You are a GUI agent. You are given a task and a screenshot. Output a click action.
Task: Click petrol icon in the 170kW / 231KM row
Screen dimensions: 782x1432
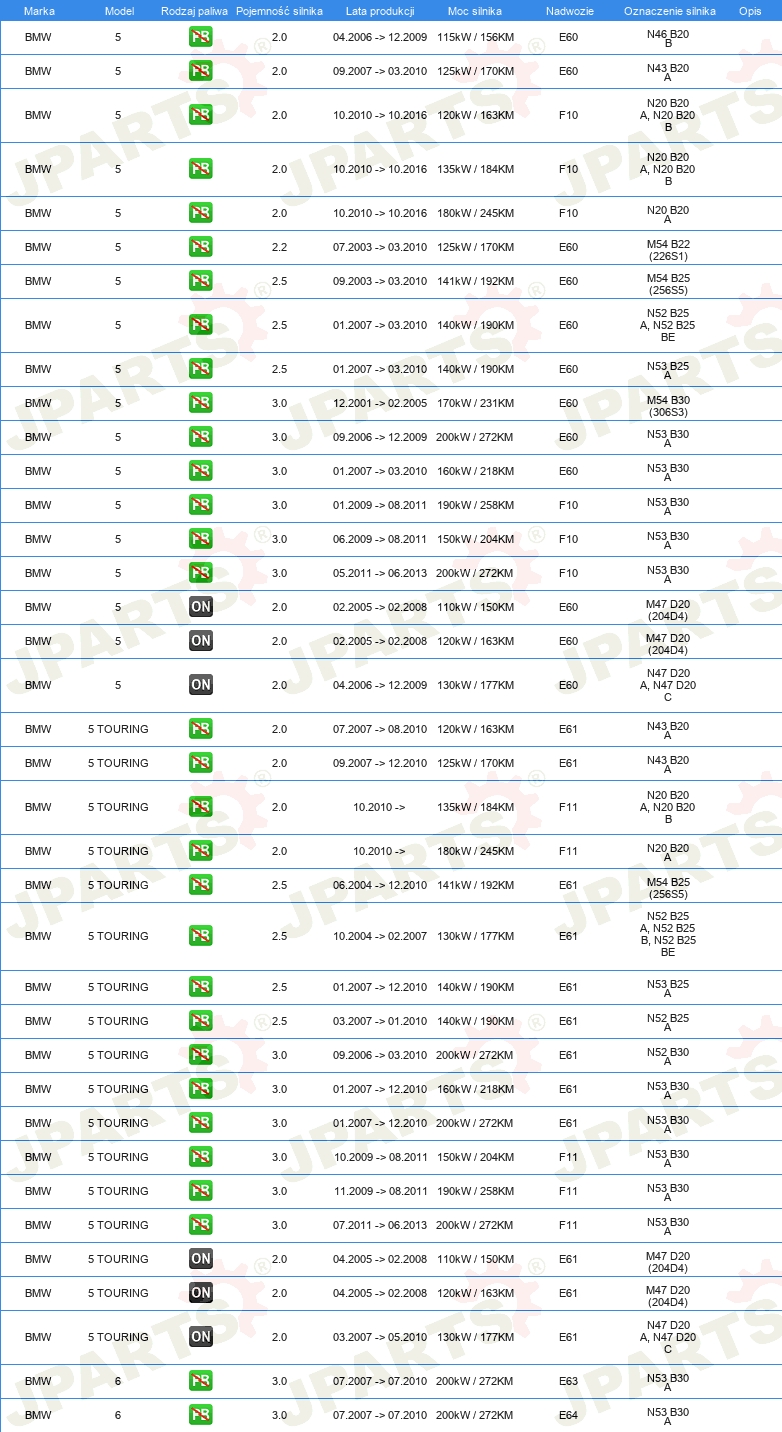[201, 403]
